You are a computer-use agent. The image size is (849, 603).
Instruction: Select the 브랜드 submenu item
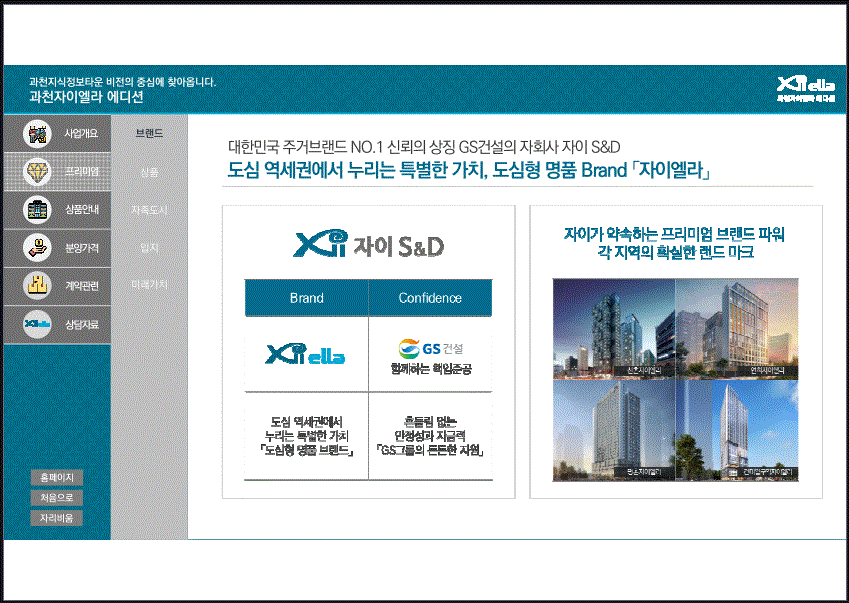(x=149, y=133)
